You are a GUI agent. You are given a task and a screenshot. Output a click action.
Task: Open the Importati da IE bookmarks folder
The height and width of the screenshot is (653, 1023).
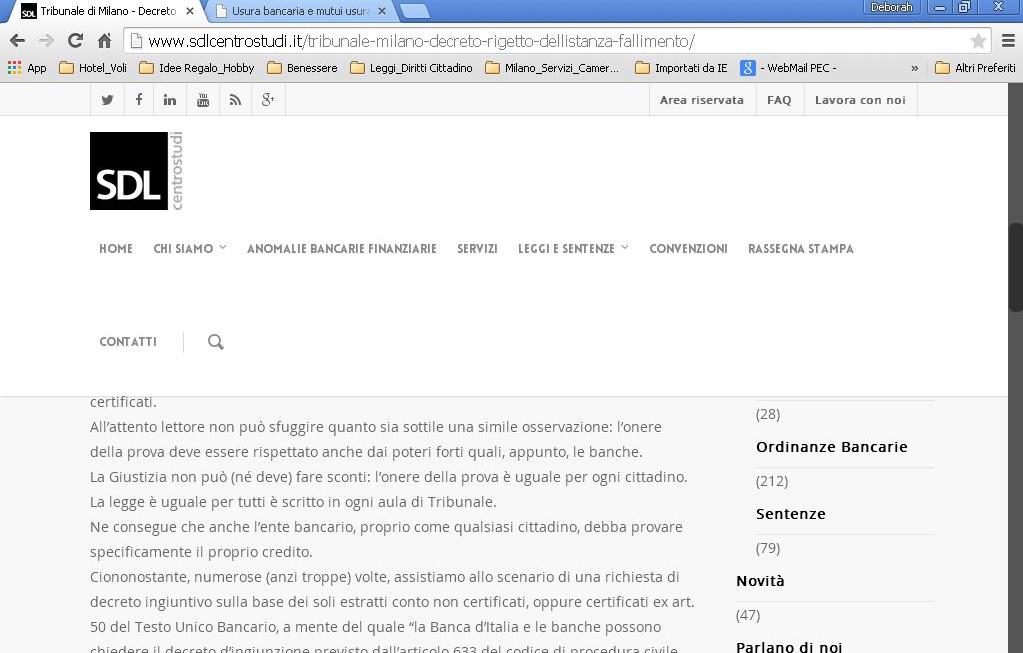tap(681, 68)
